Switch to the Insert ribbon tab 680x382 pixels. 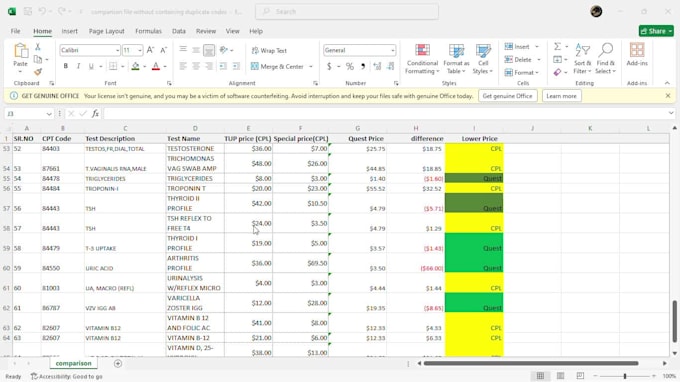coord(69,31)
